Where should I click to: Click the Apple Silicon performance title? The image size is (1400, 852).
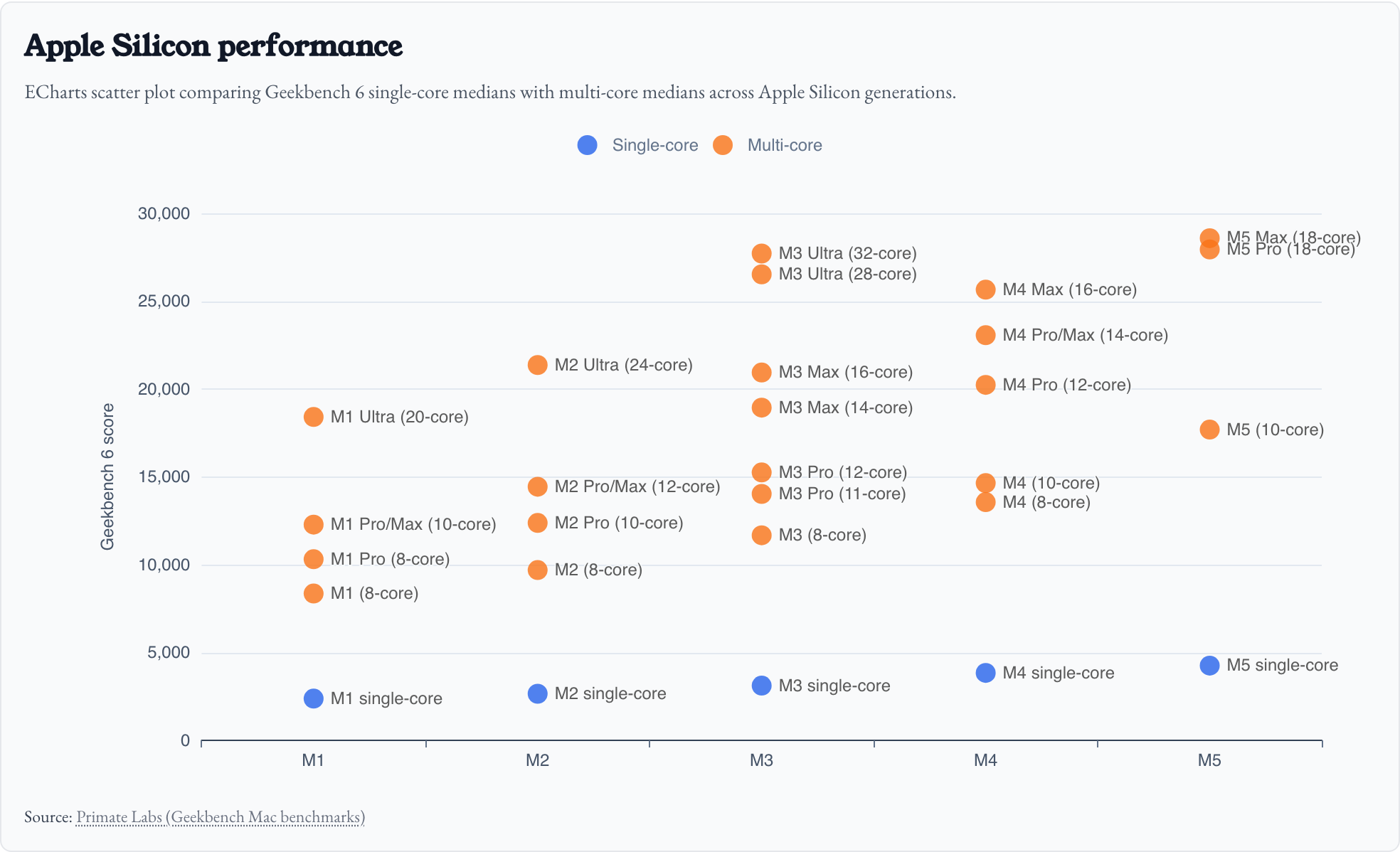(x=213, y=46)
